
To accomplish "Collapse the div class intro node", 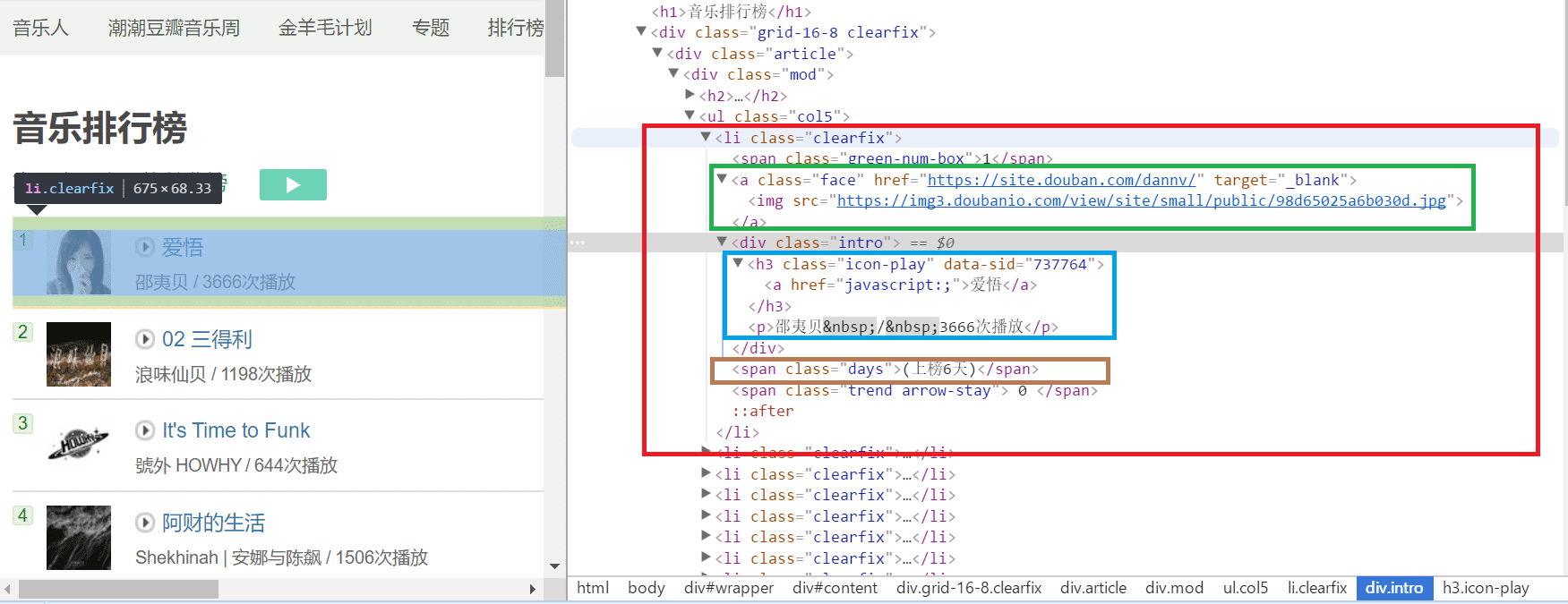I will [722, 242].
